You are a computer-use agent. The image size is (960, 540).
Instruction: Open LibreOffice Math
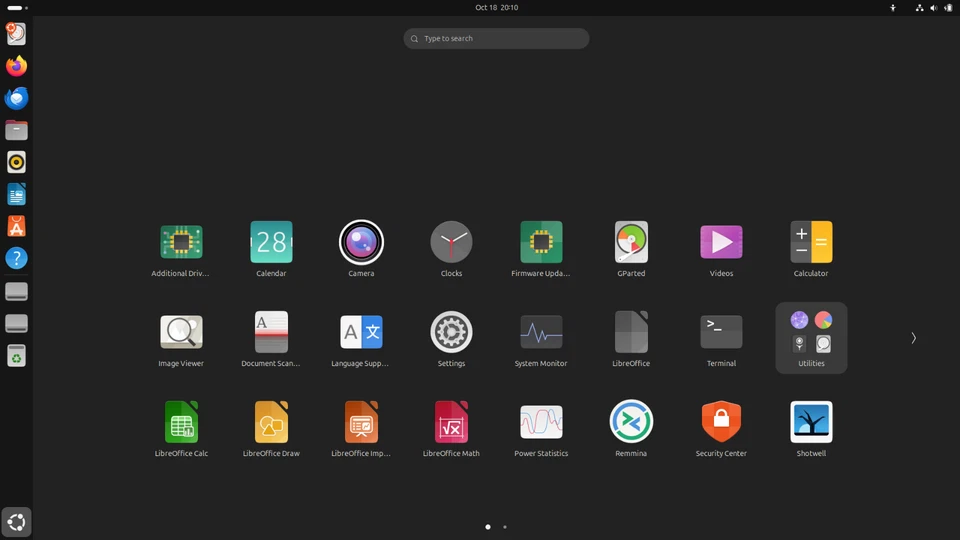451,422
